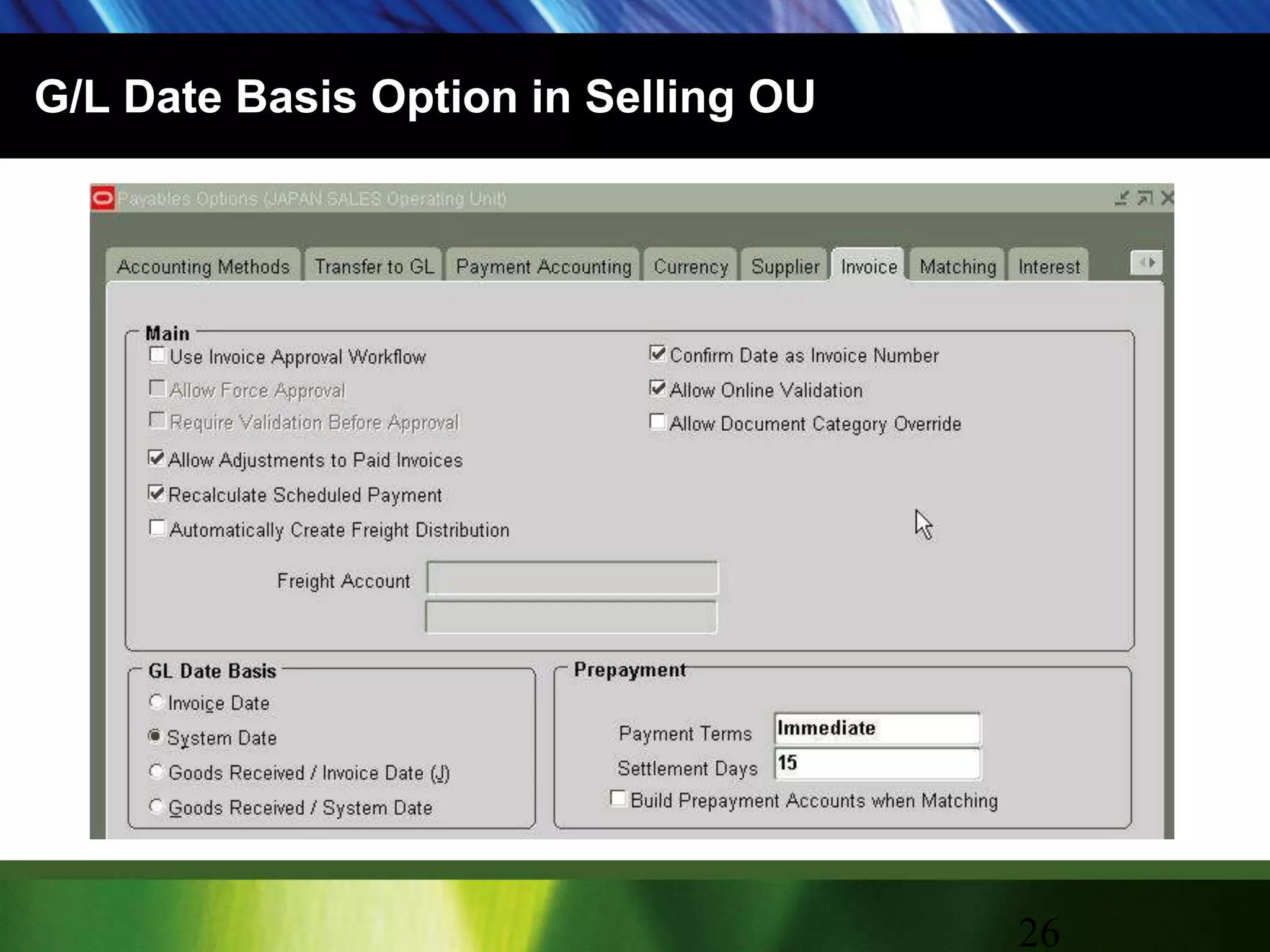Screen dimensions: 1270x952
Task: Select the System Date radio button
Action: click(155, 736)
